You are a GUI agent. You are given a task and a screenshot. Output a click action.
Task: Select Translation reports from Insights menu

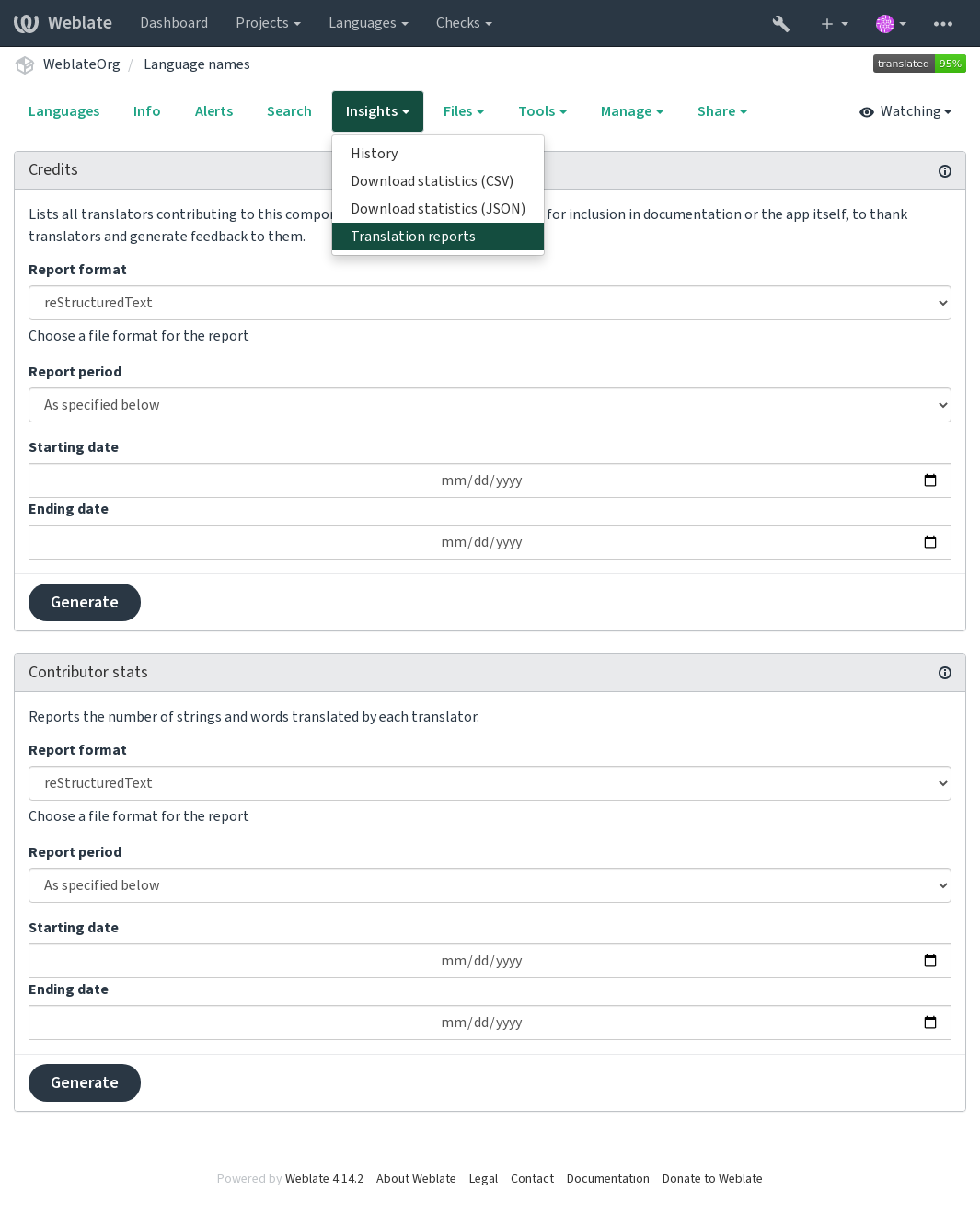pyautogui.click(x=438, y=237)
